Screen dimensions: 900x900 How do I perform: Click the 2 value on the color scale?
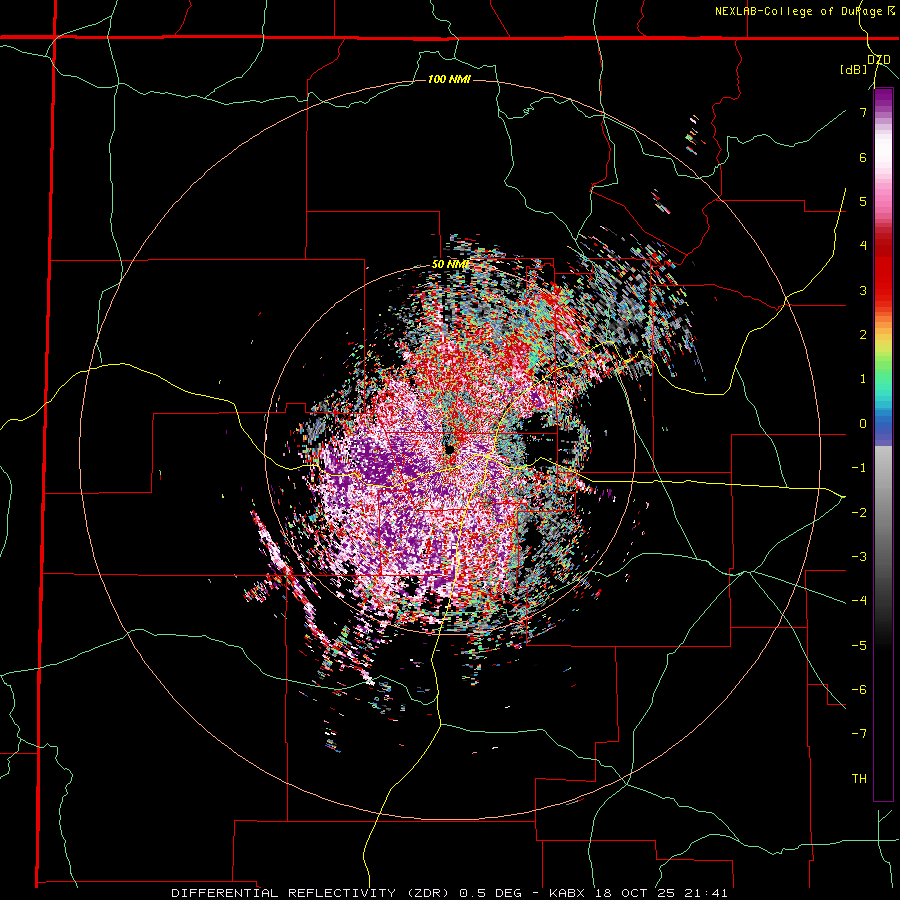[863, 335]
